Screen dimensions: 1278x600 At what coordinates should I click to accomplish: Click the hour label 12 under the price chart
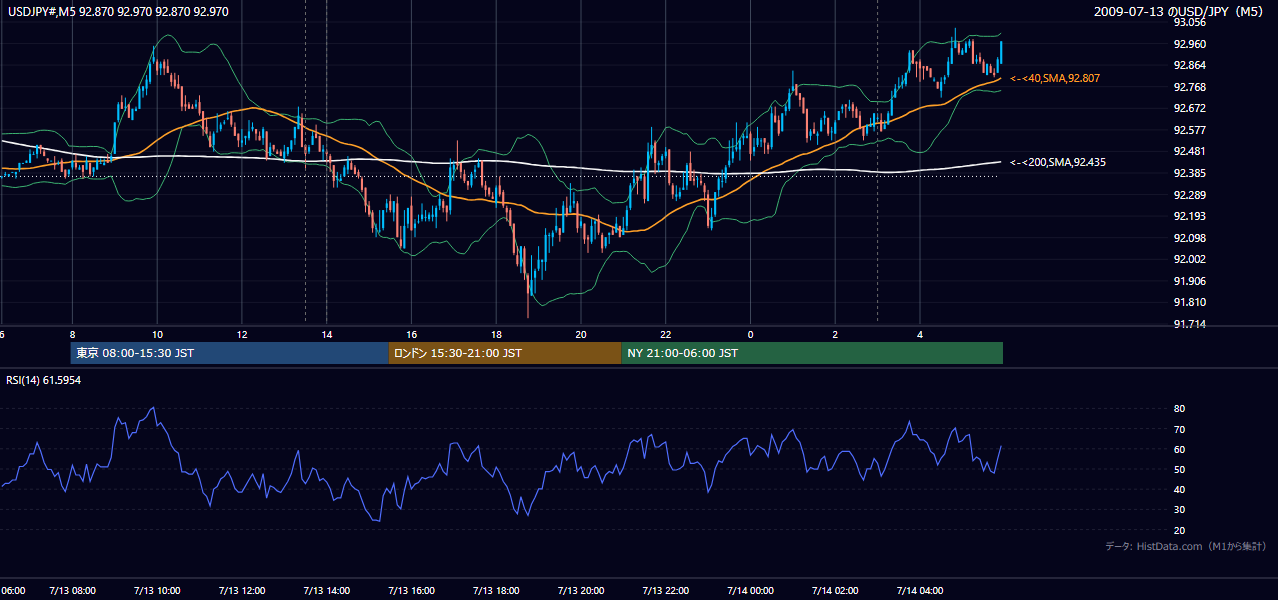pos(242,334)
